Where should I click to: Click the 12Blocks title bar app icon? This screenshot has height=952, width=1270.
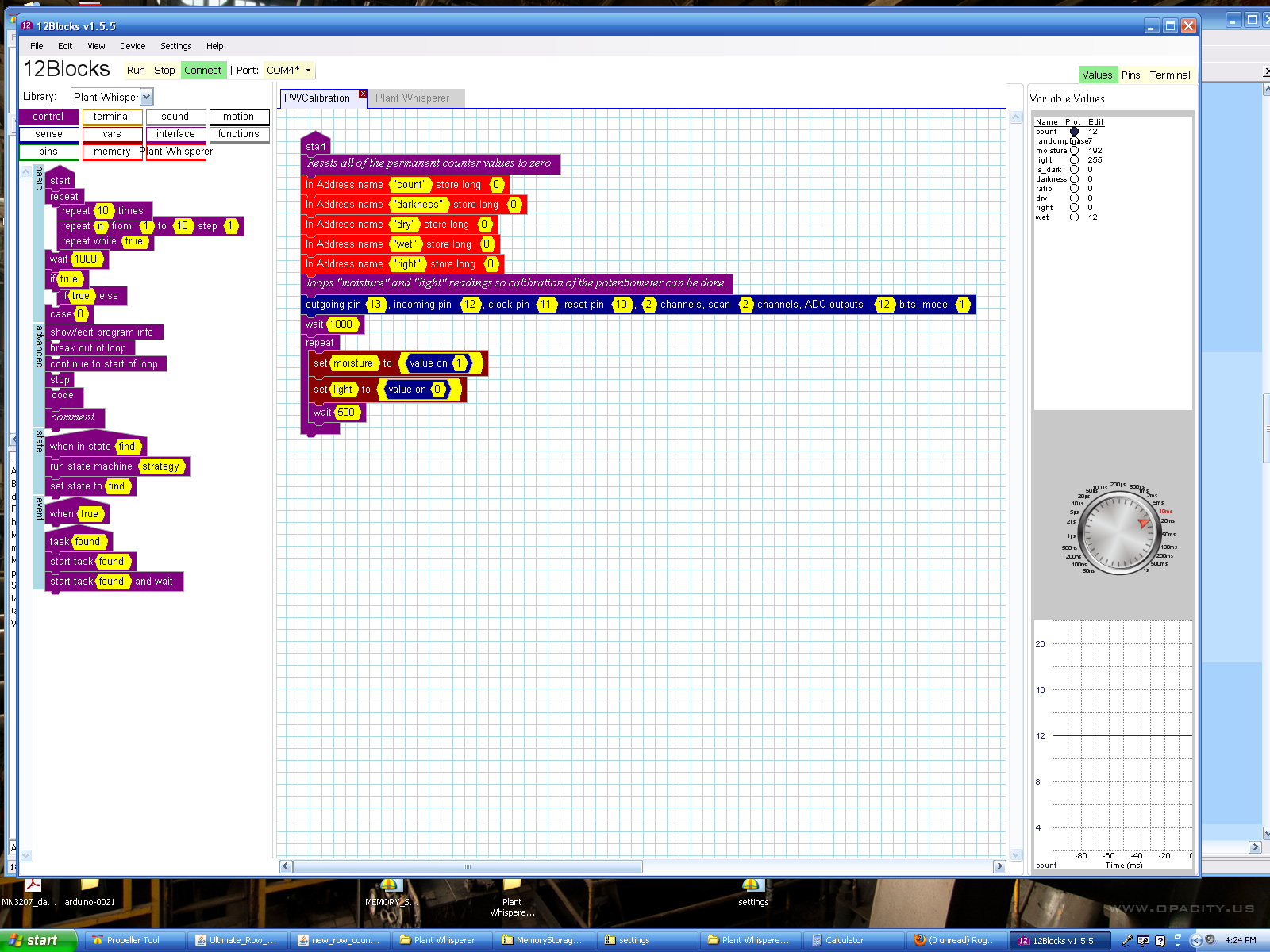point(26,26)
